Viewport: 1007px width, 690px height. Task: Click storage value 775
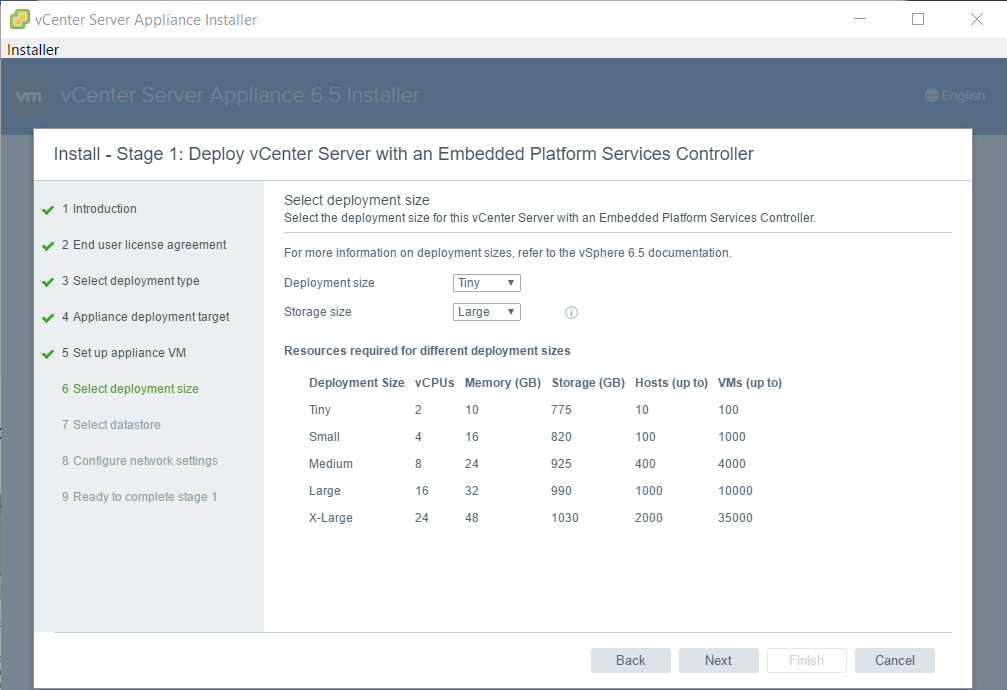point(561,410)
